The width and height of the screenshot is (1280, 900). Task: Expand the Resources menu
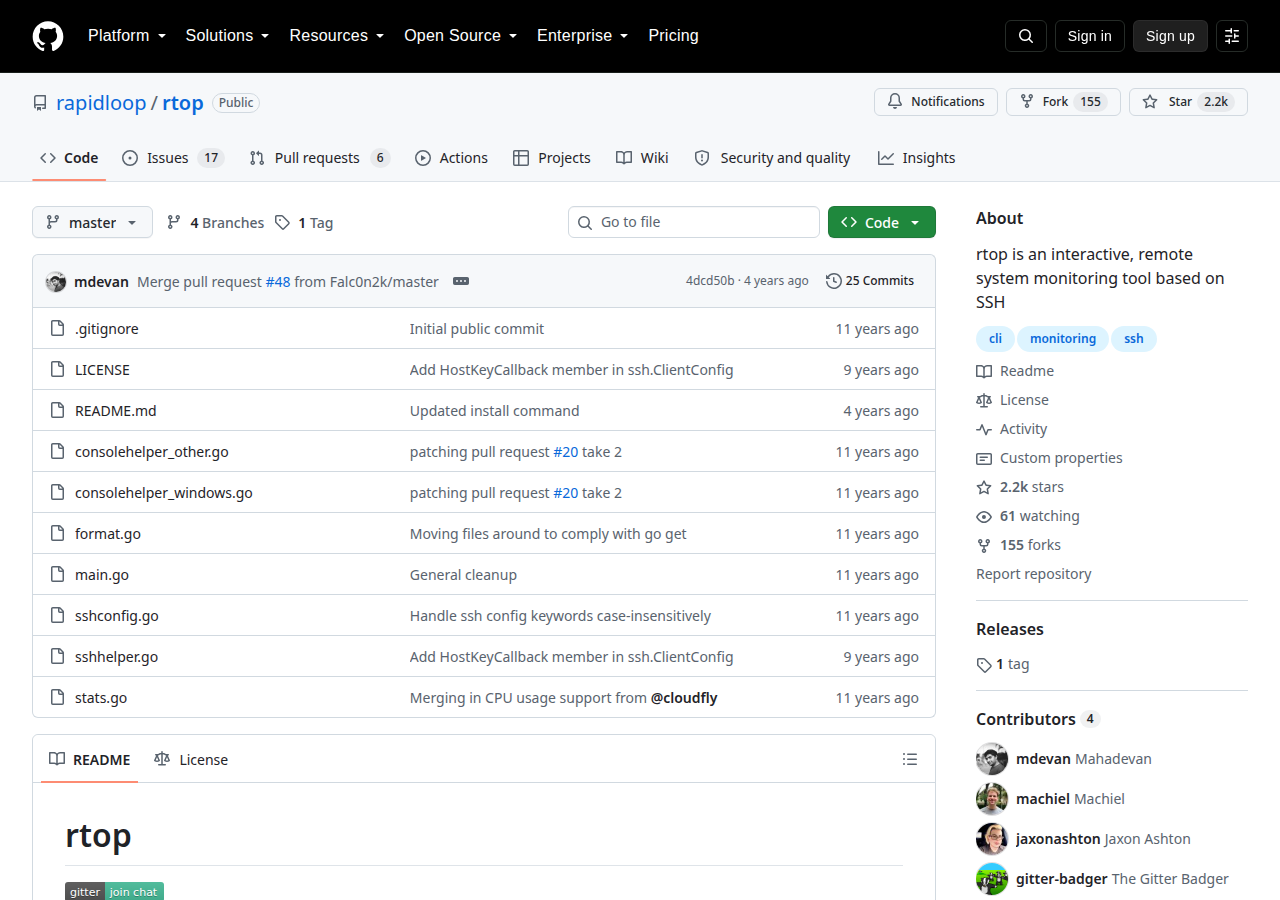(x=337, y=36)
